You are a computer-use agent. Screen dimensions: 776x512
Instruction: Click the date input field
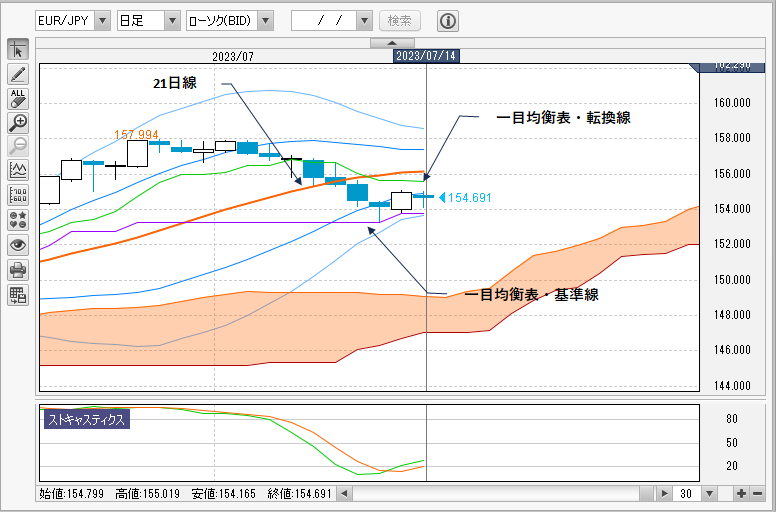coord(325,21)
